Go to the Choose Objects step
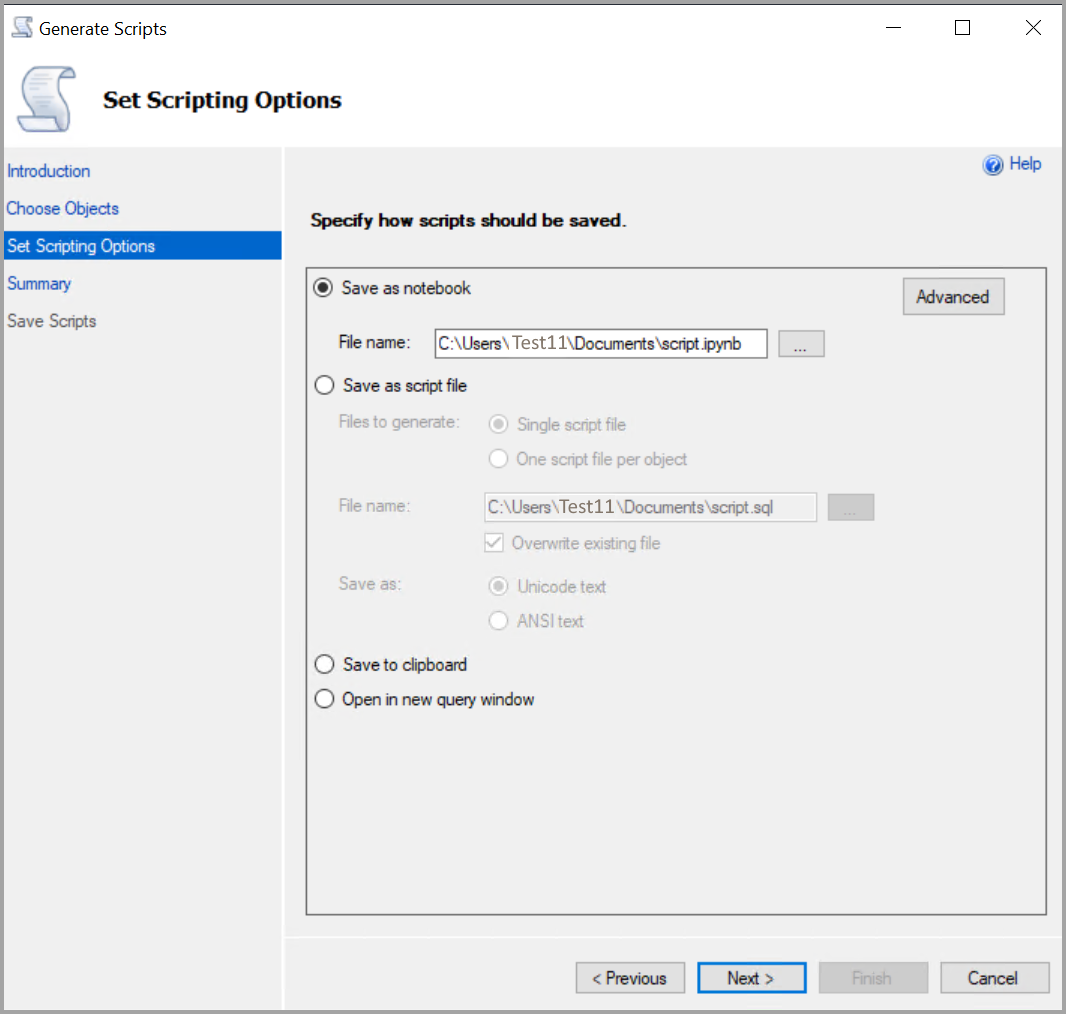 62,208
